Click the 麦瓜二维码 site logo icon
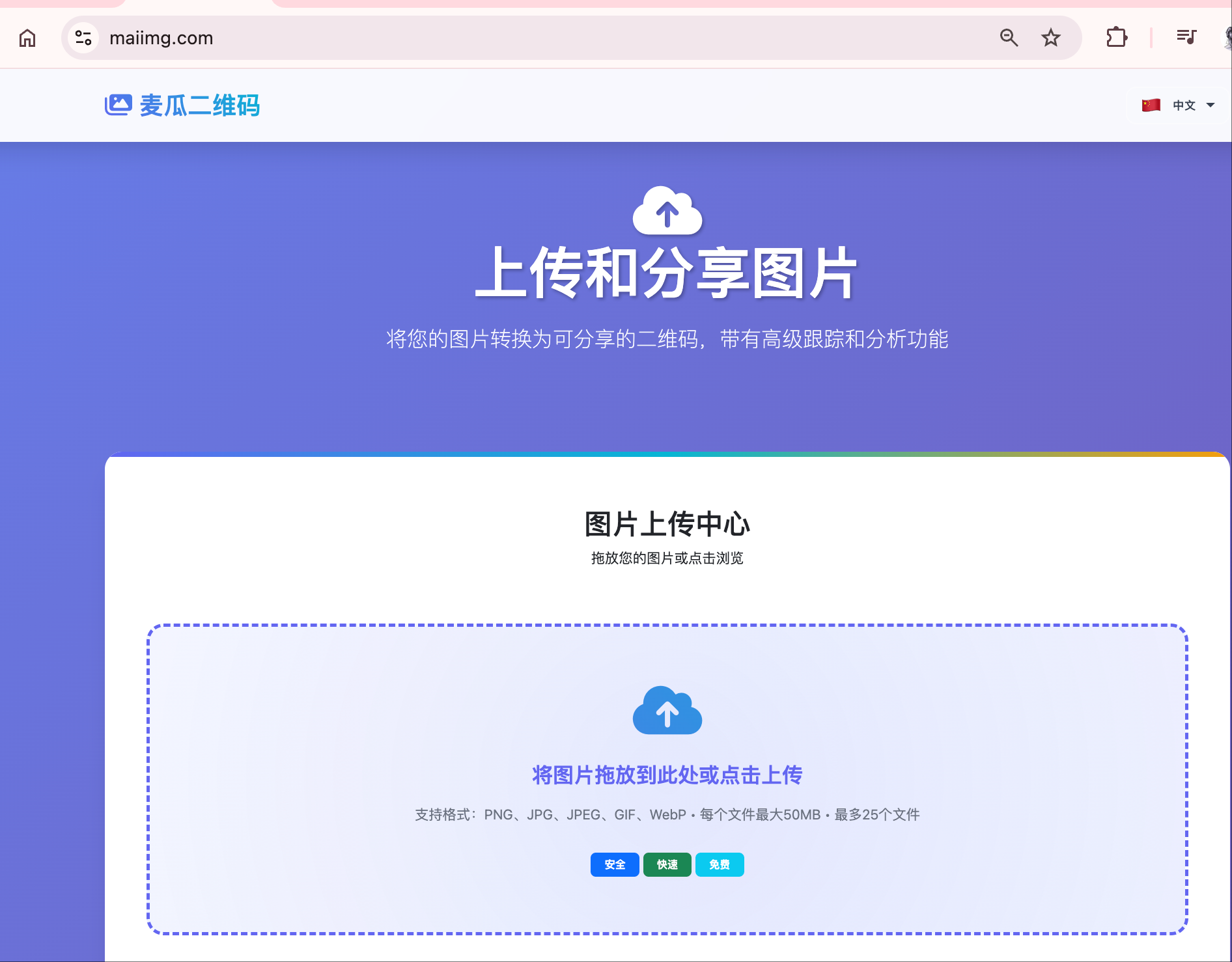The height and width of the screenshot is (962, 1232). (119, 105)
